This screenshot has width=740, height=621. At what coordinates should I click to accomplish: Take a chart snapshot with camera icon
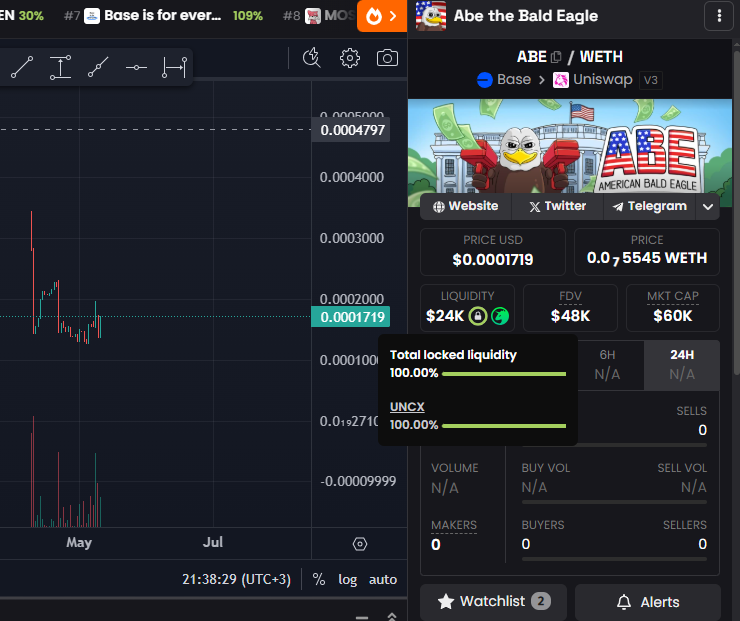tap(387, 58)
